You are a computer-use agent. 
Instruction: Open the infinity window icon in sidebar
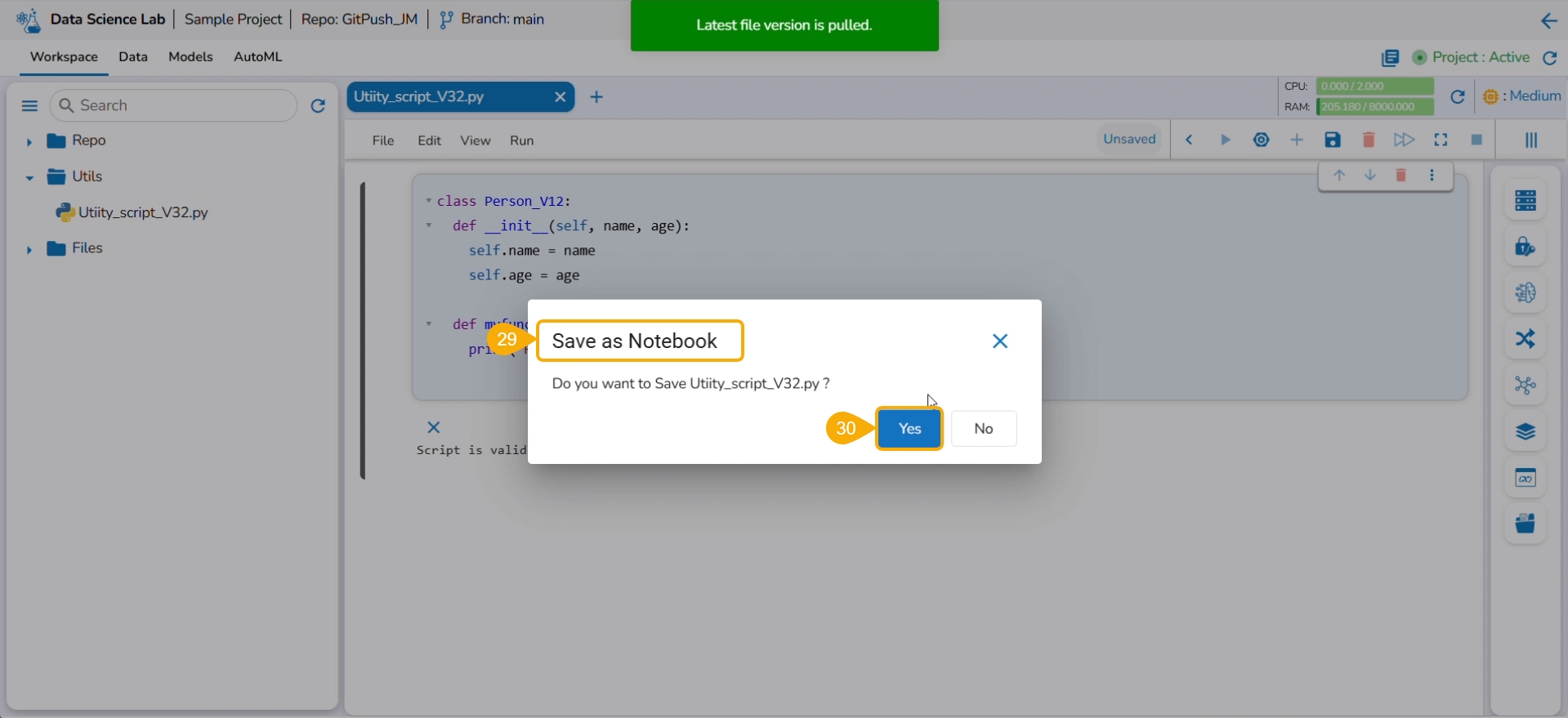(1526, 478)
